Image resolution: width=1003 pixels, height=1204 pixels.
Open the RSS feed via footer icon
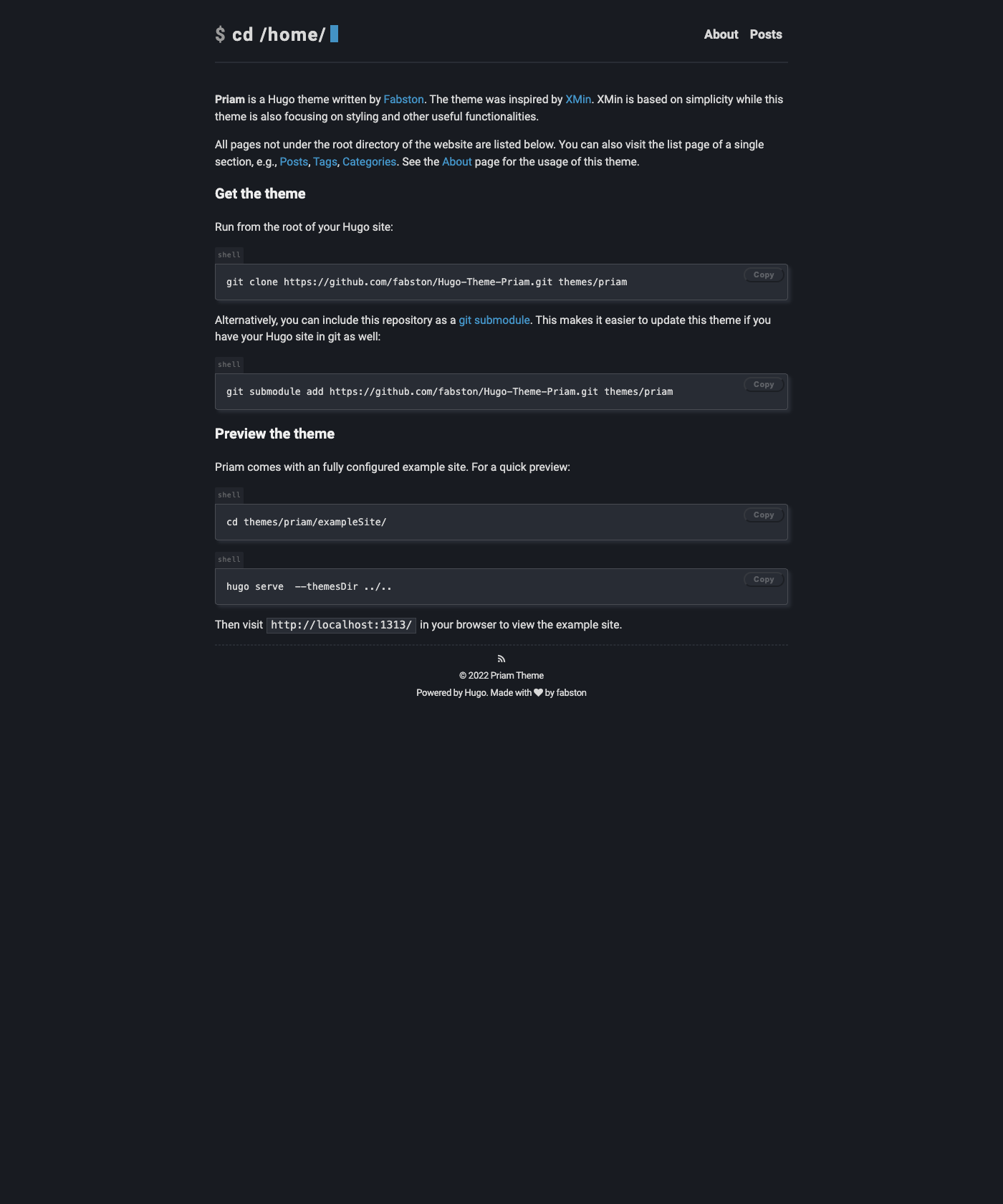(x=501, y=658)
